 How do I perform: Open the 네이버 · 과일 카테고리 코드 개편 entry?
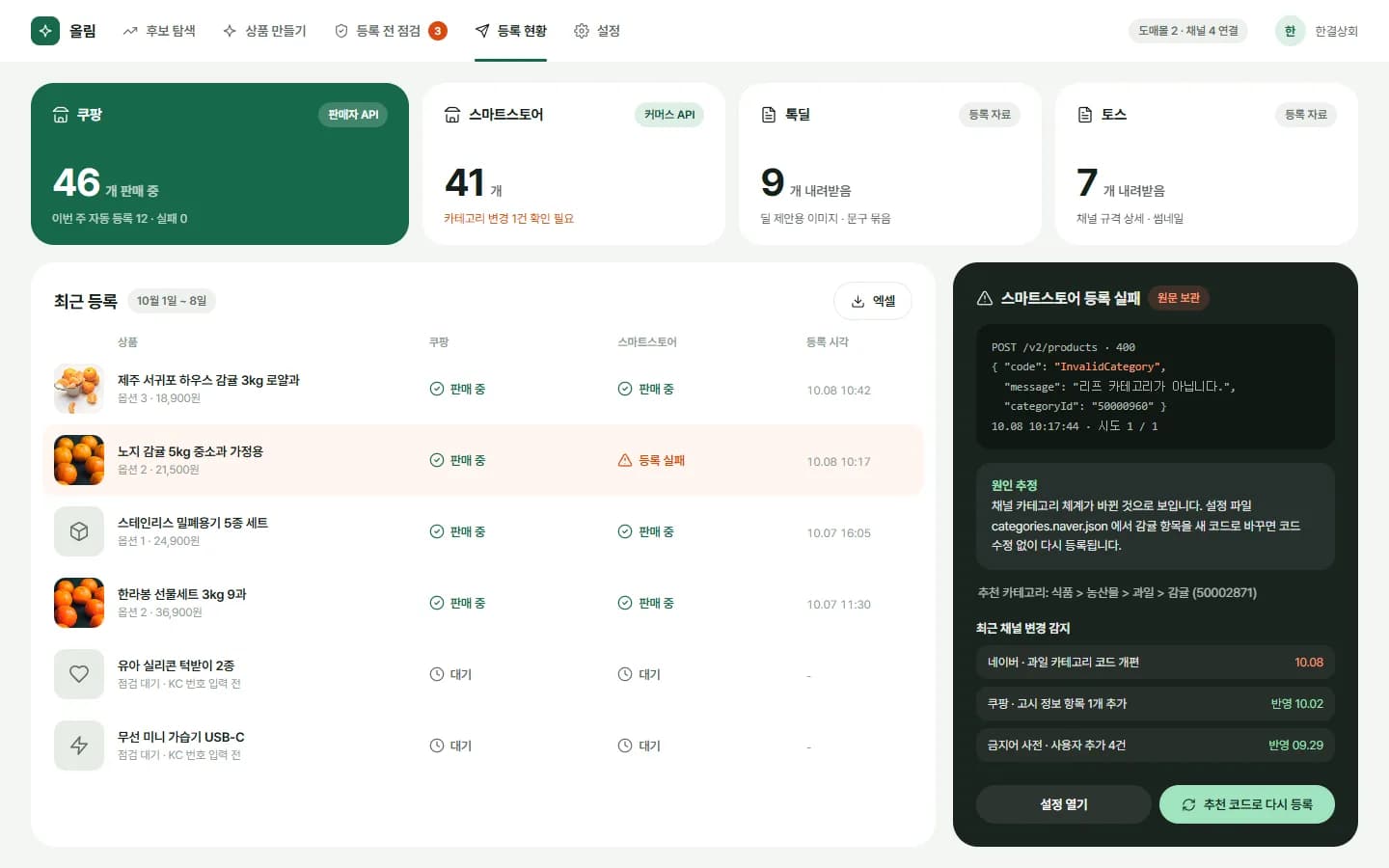(x=1156, y=663)
